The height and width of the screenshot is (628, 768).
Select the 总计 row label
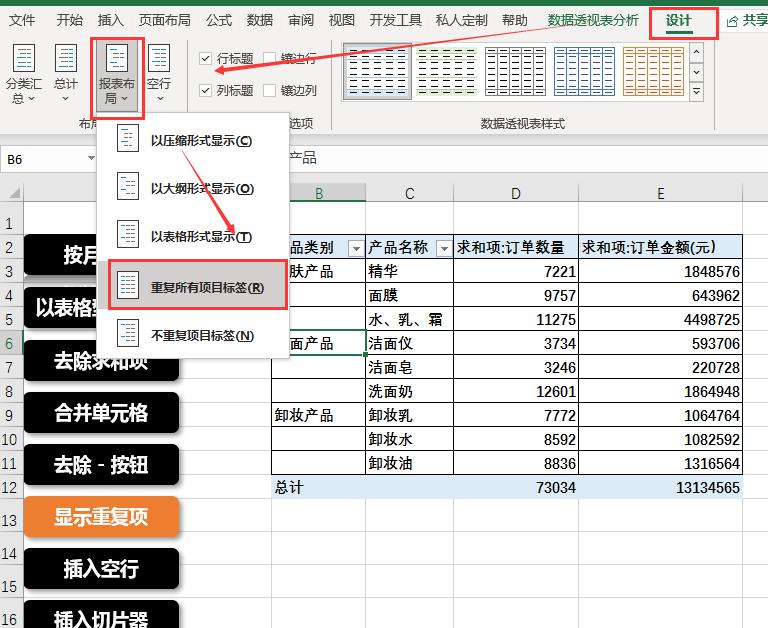[x=318, y=487]
